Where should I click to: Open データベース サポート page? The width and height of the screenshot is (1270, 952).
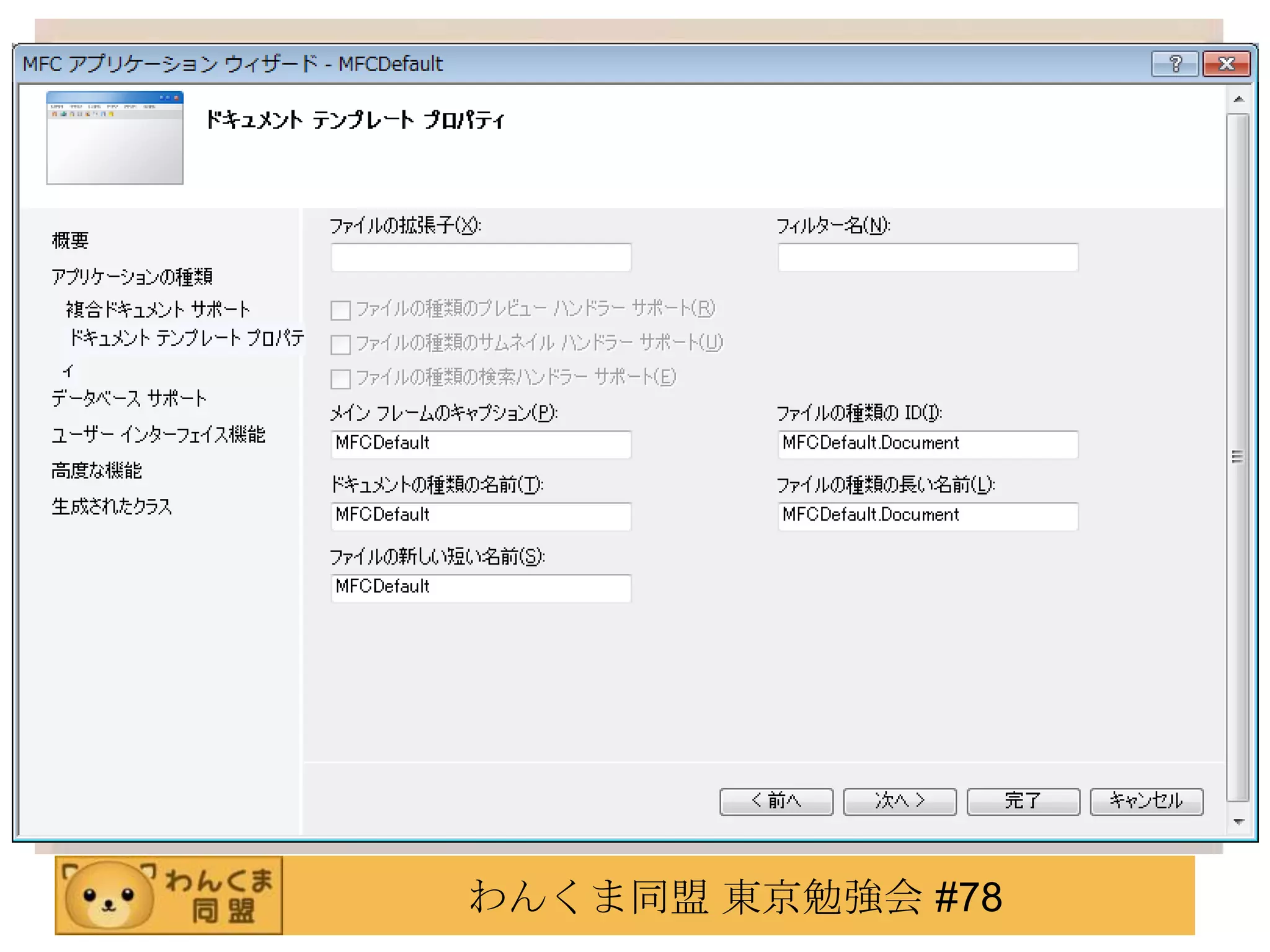(x=129, y=399)
